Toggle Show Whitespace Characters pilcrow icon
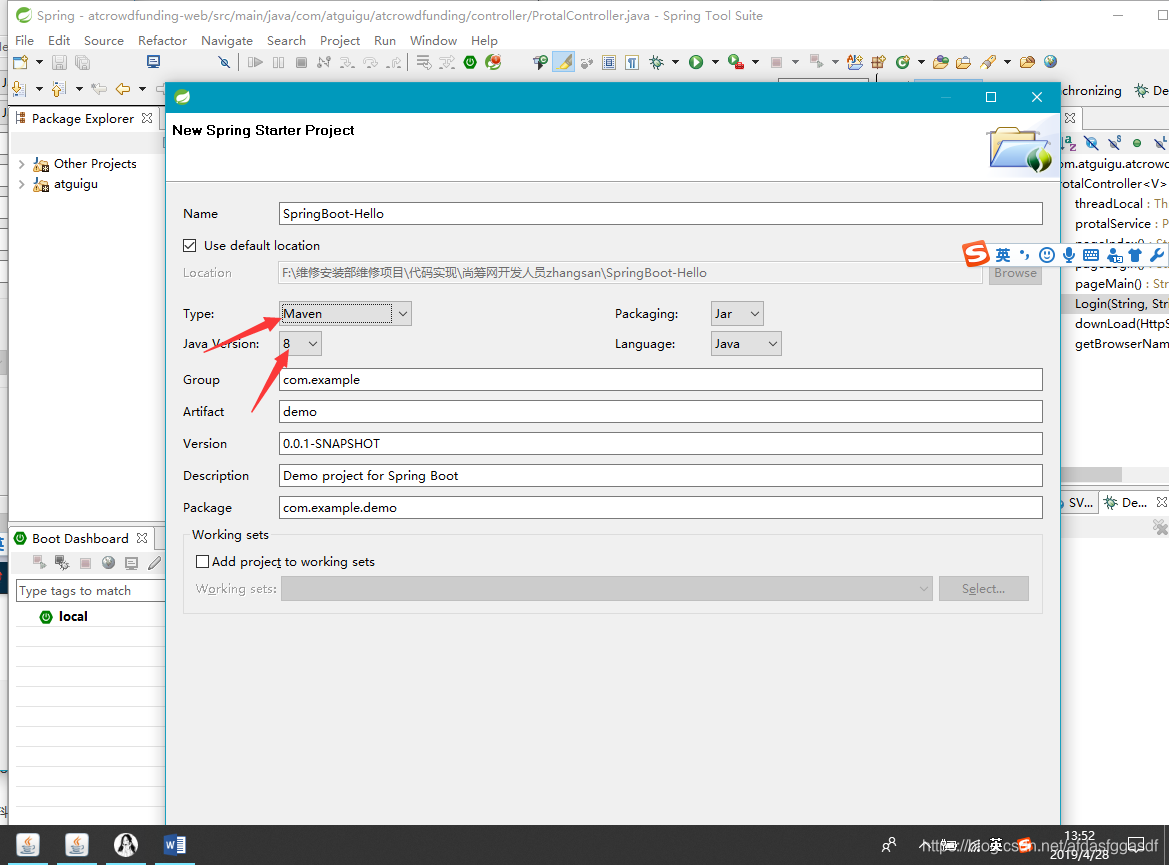1169x865 pixels. pos(632,62)
